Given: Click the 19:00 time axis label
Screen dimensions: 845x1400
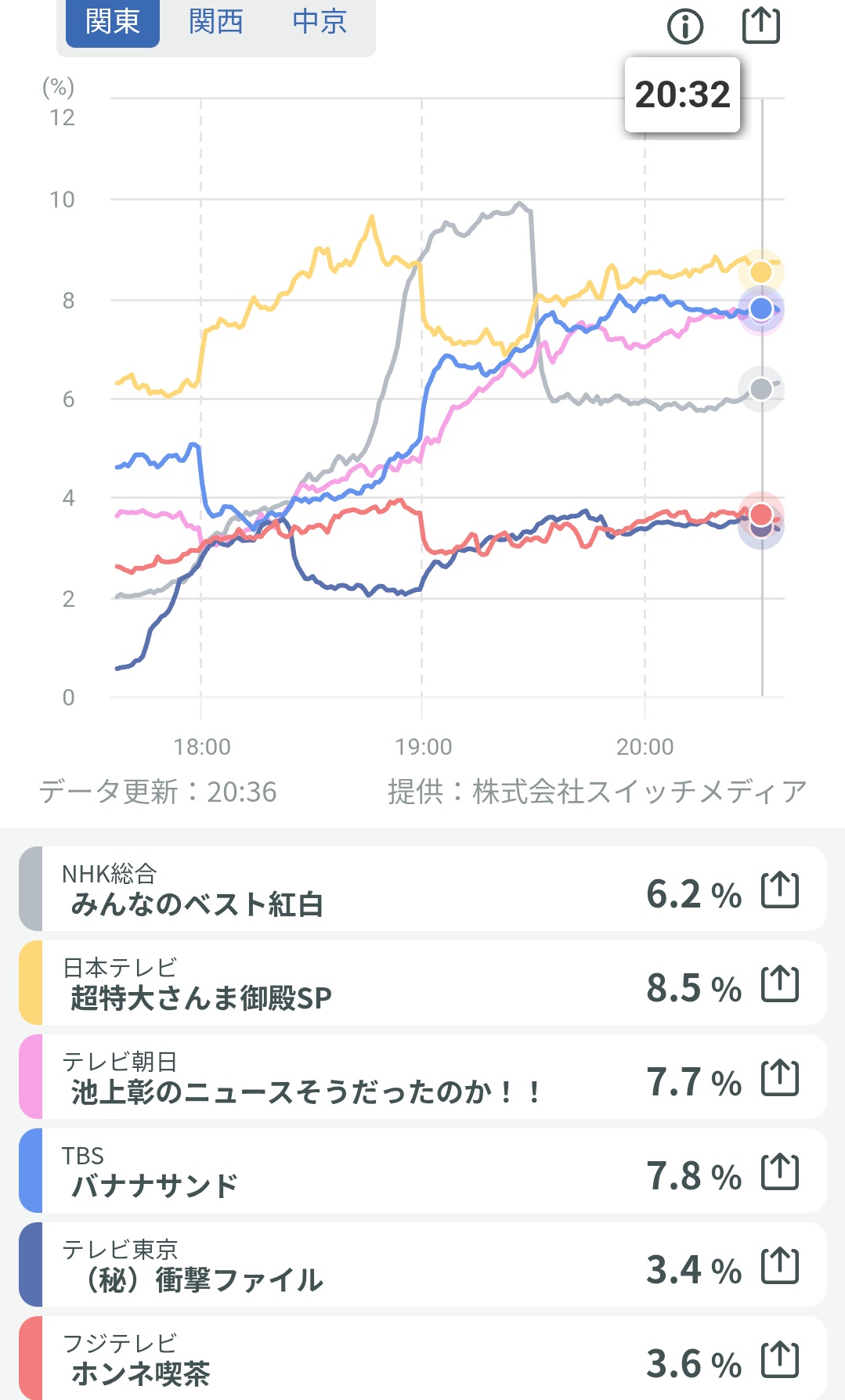Looking at the screenshot, I should tap(424, 747).
